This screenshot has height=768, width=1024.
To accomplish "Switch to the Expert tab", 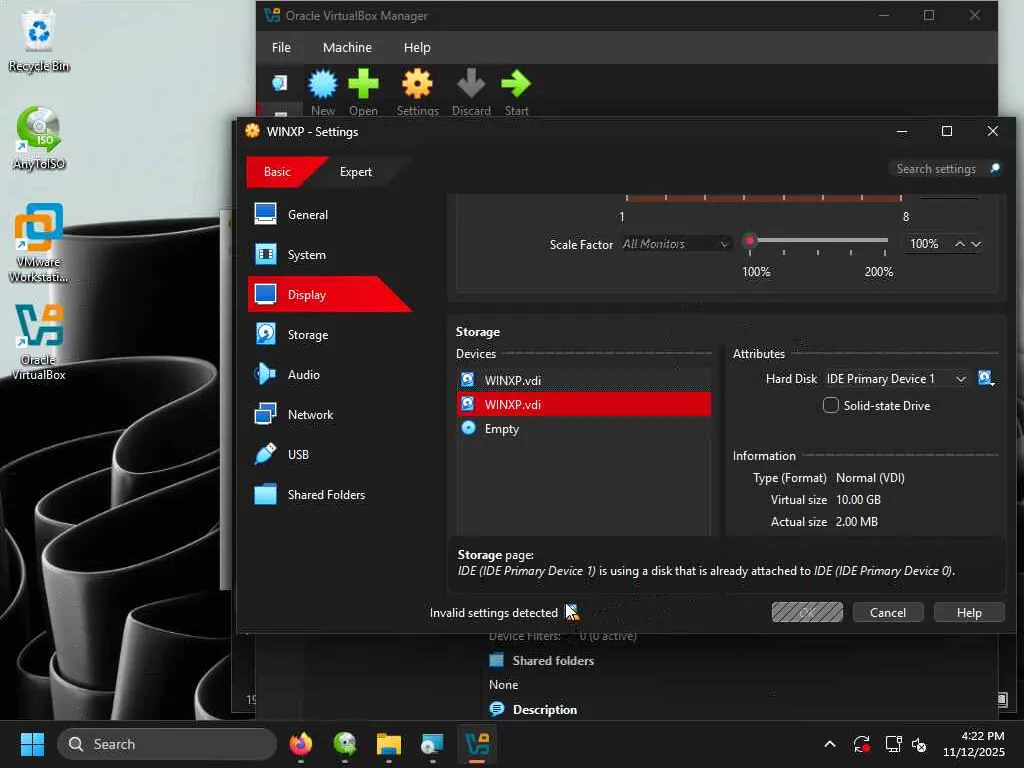I will [x=356, y=172].
